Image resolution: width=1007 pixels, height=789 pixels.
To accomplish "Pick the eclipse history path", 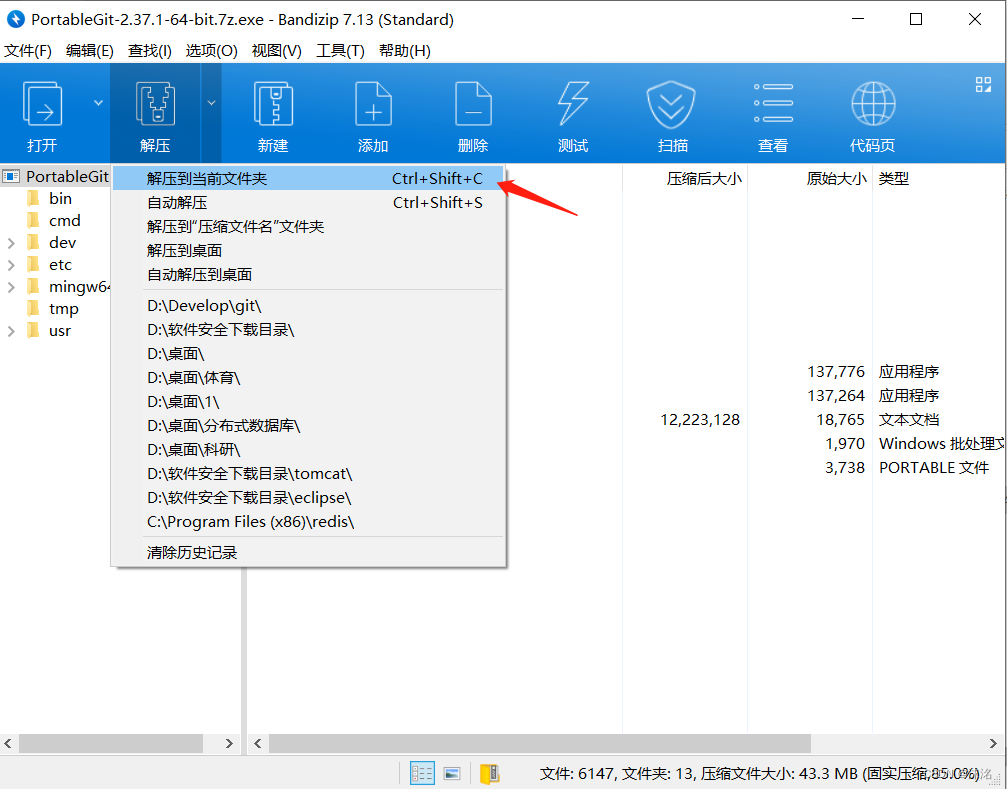I will pyautogui.click(x=308, y=498).
